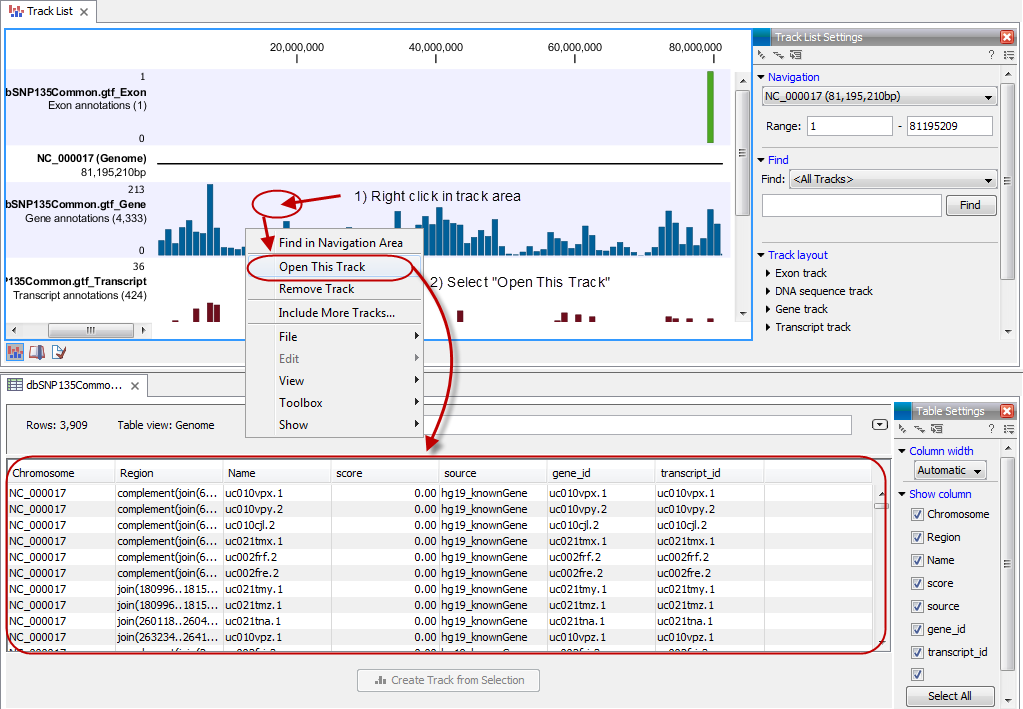
Task: Expand the Exon track layout section
Action: point(768,273)
